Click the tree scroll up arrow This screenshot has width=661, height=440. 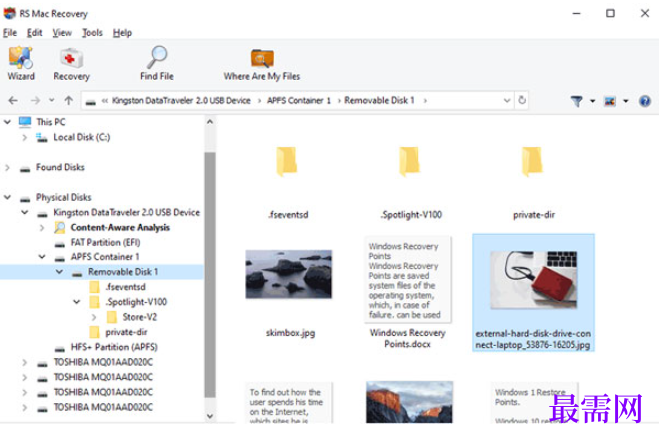coord(210,122)
